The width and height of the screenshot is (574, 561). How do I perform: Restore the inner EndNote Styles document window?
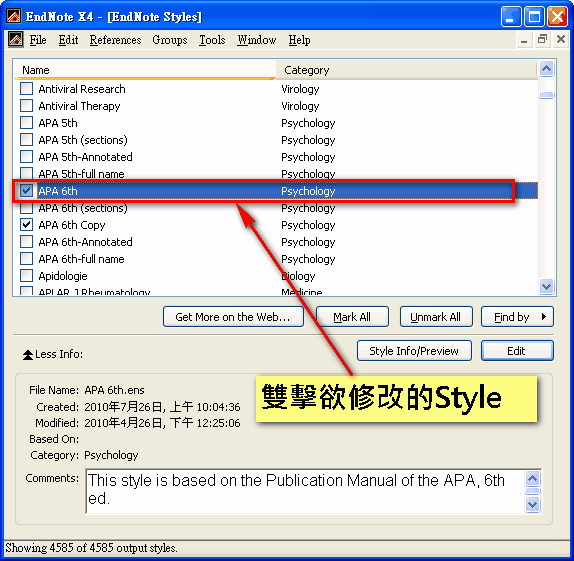542,39
